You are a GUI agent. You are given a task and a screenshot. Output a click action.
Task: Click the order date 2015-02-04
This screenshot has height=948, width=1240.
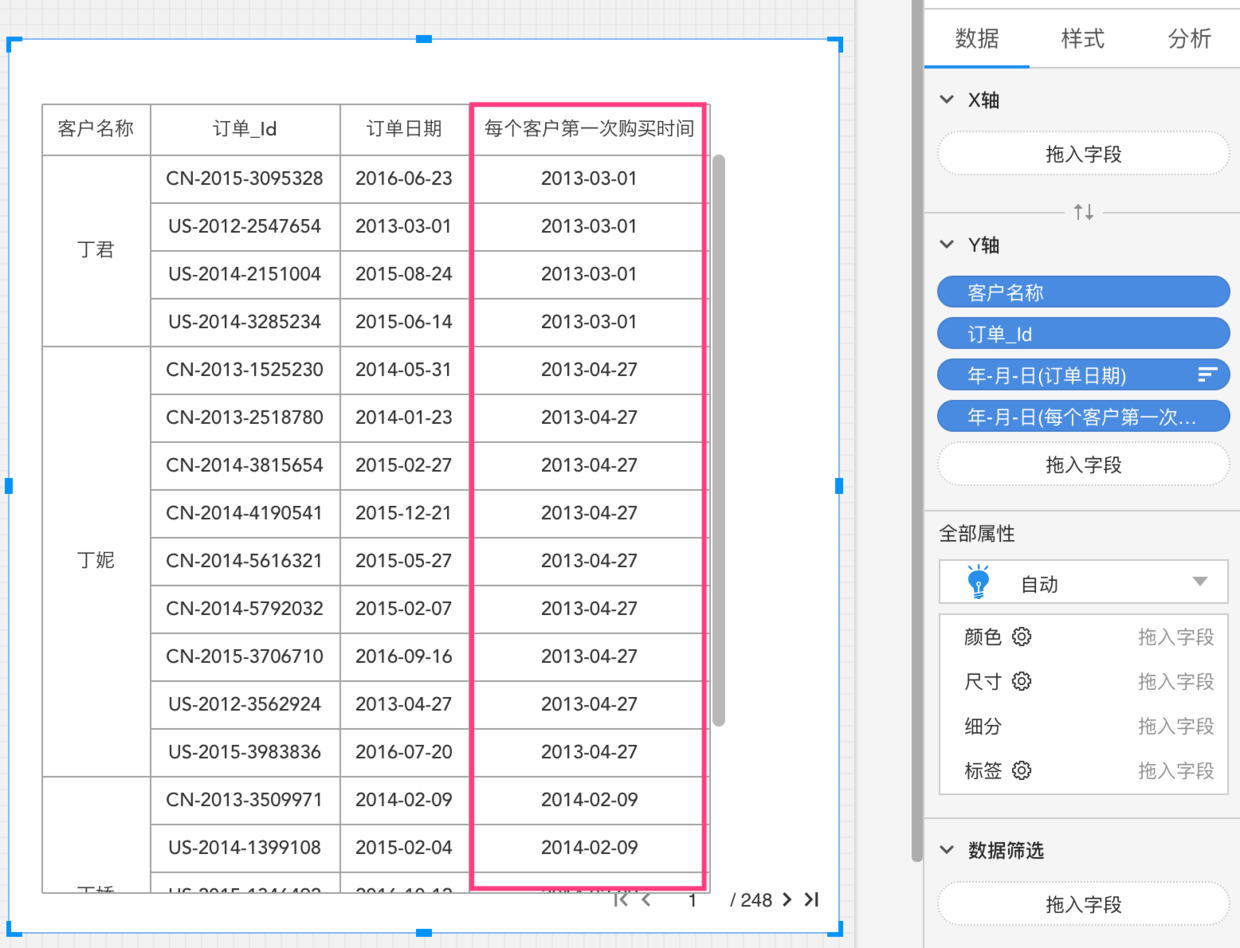404,847
